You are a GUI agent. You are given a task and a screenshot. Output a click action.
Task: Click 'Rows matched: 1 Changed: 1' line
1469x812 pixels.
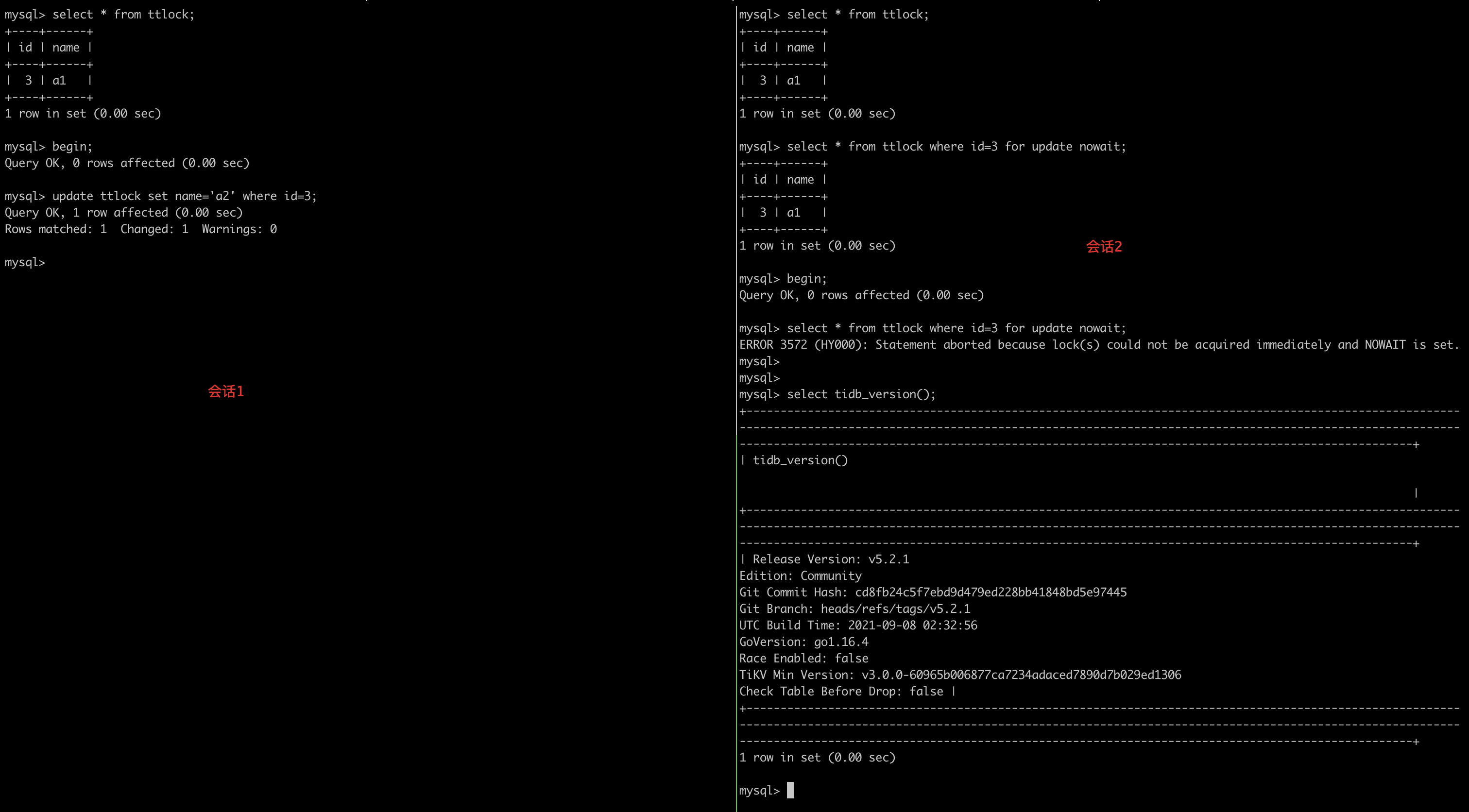coord(140,229)
